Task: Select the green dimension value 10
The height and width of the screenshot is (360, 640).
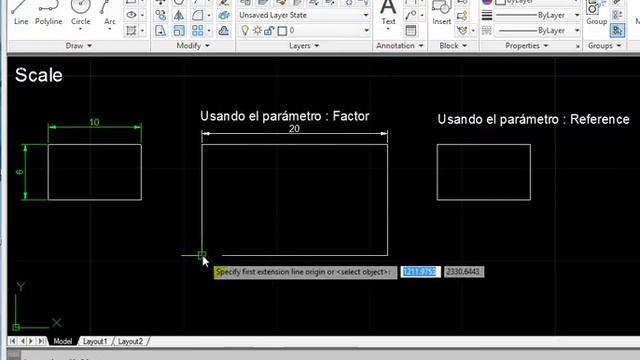Action: [94, 122]
